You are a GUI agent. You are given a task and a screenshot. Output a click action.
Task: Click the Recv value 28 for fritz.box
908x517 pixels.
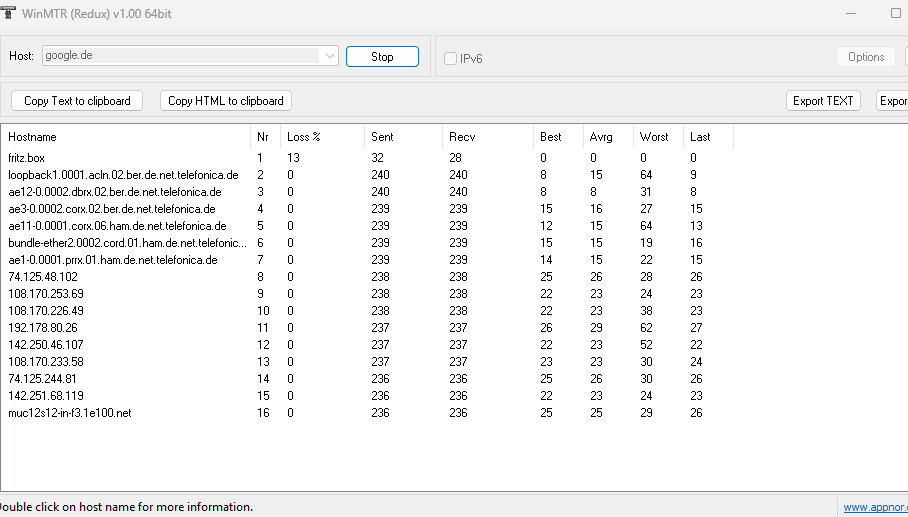[456, 158]
